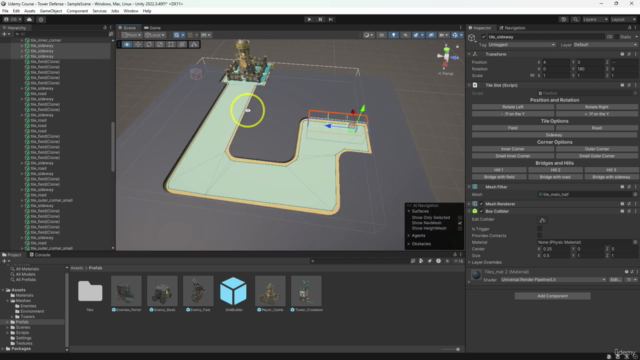The image size is (640, 360).
Task: Select the GridBuilder asset thumbnail
Action: tap(233, 291)
